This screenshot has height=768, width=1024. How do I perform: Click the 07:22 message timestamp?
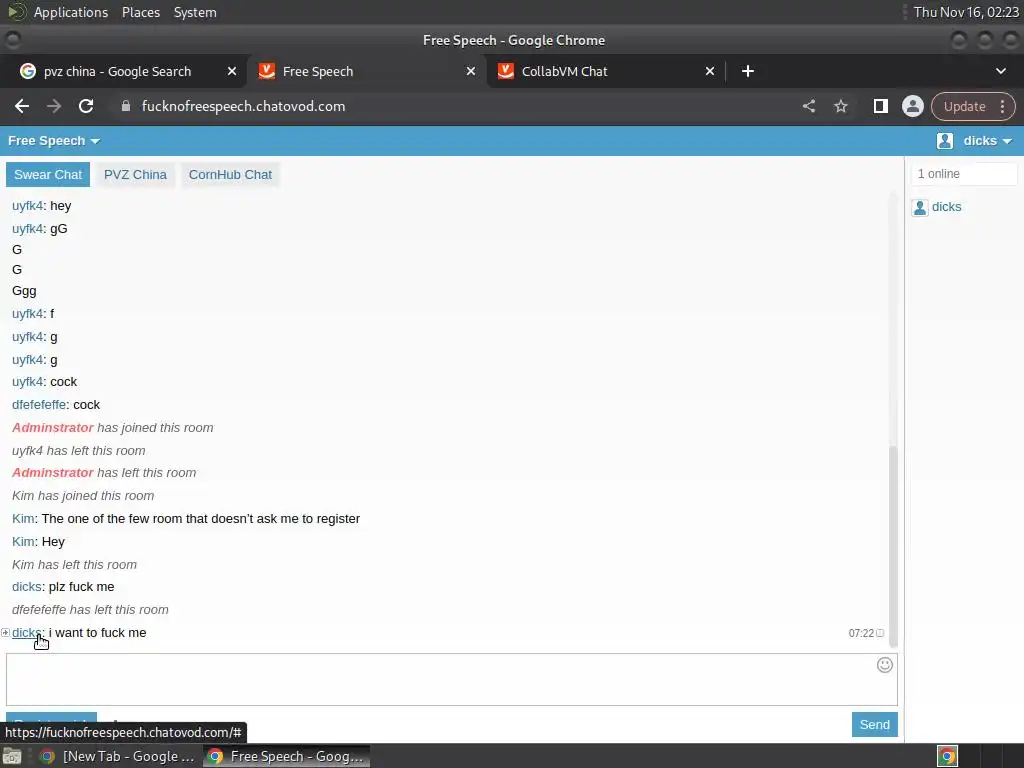coord(861,633)
